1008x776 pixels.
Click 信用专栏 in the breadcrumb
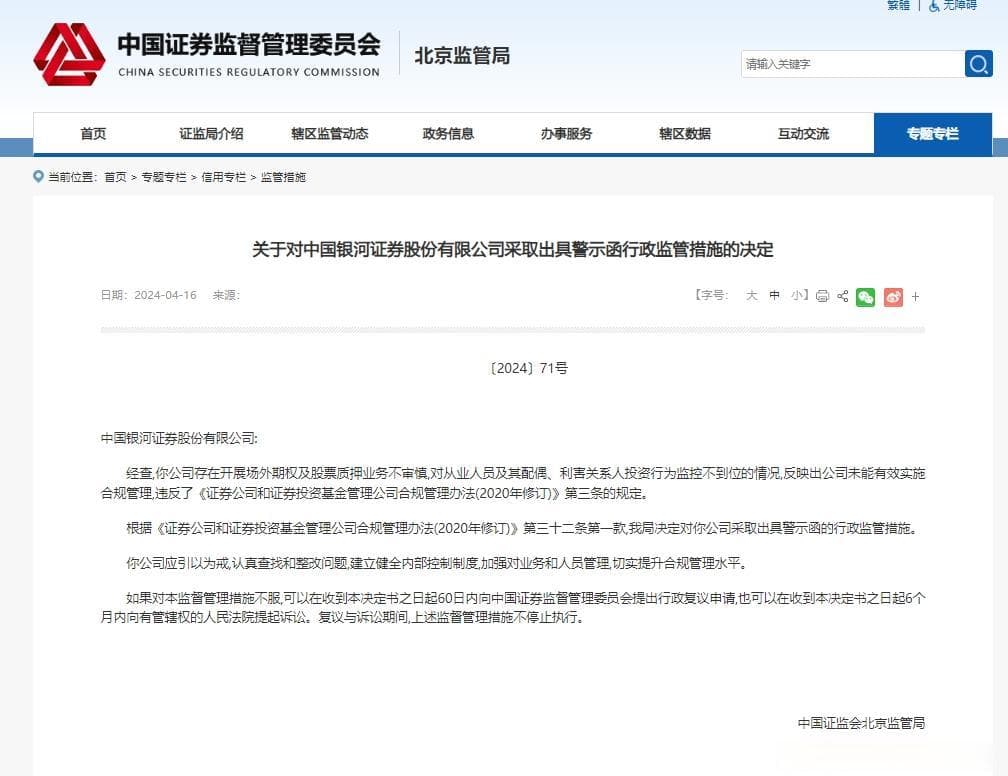(x=224, y=177)
